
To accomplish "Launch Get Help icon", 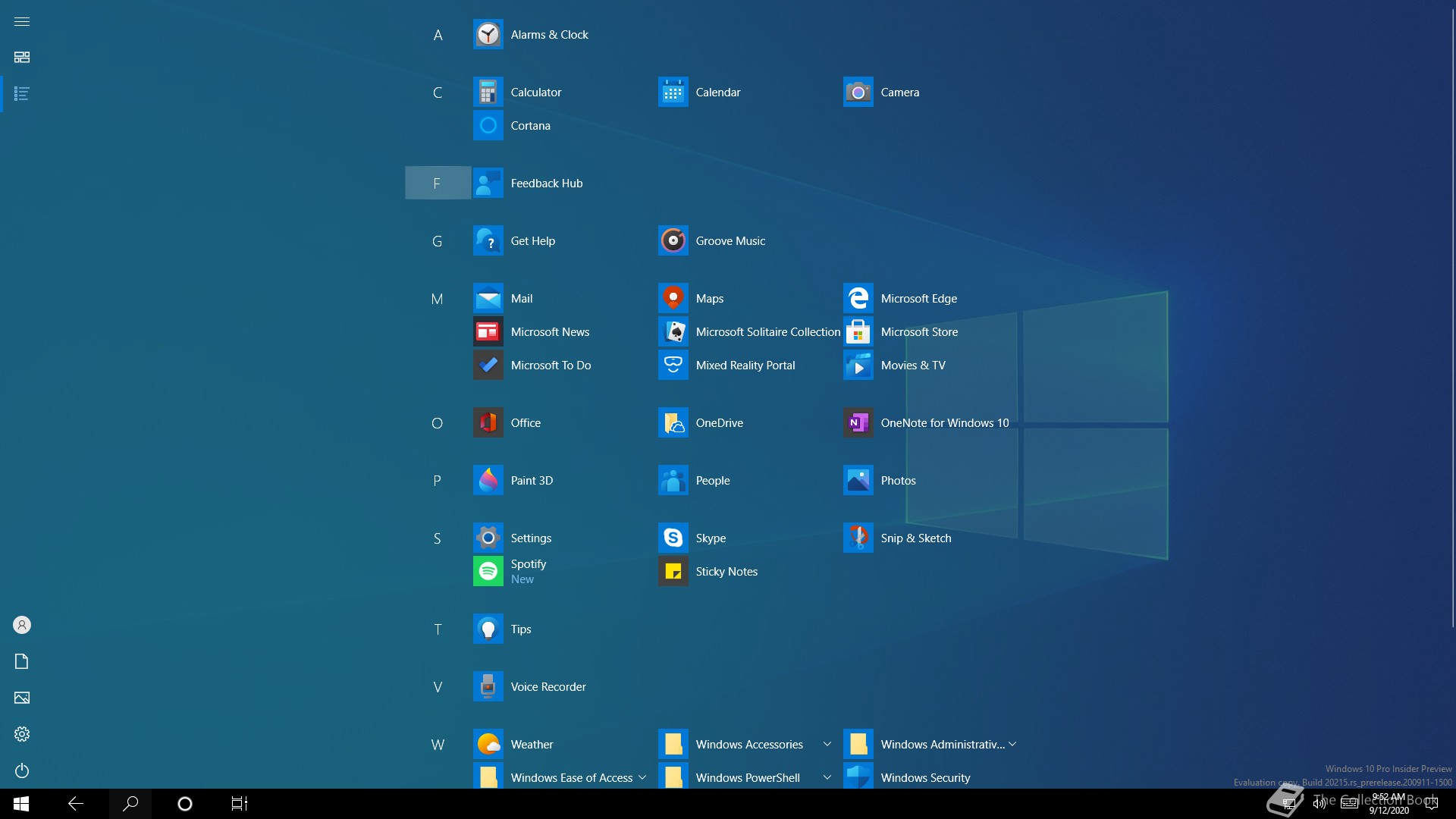I will pos(488,241).
